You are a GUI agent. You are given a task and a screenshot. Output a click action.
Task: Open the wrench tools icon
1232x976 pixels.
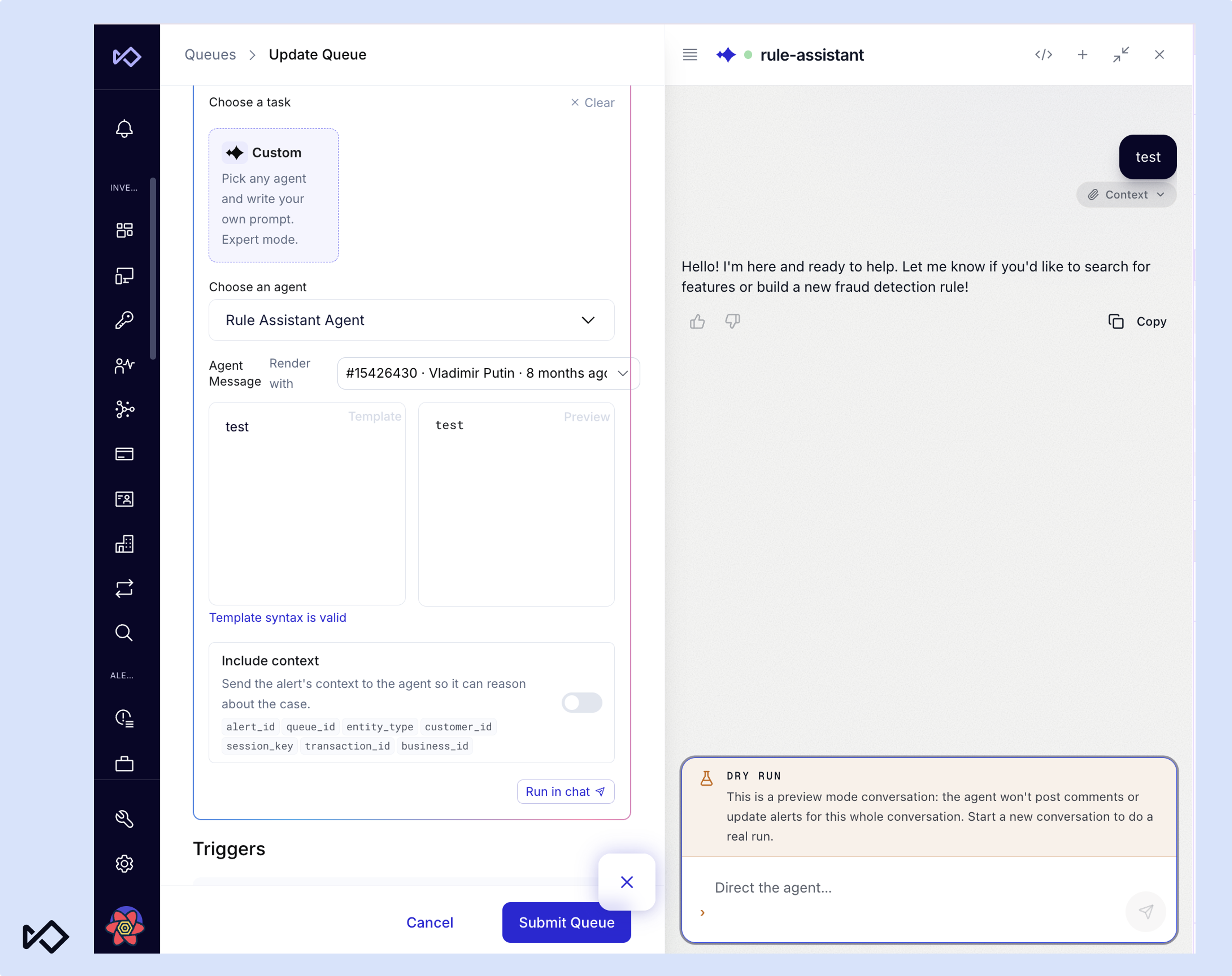124,818
